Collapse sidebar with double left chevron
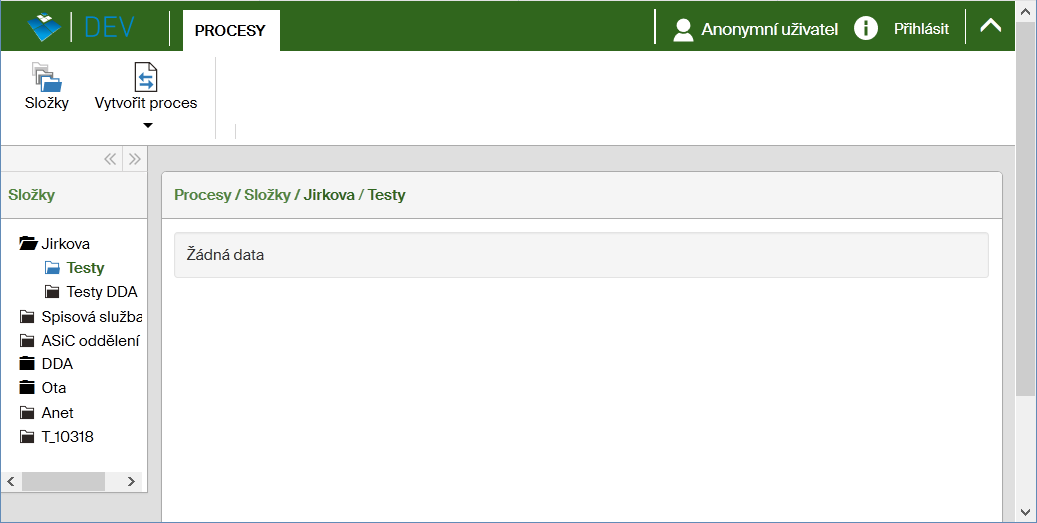Image resolution: width=1037 pixels, height=523 pixels. pos(110,159)
